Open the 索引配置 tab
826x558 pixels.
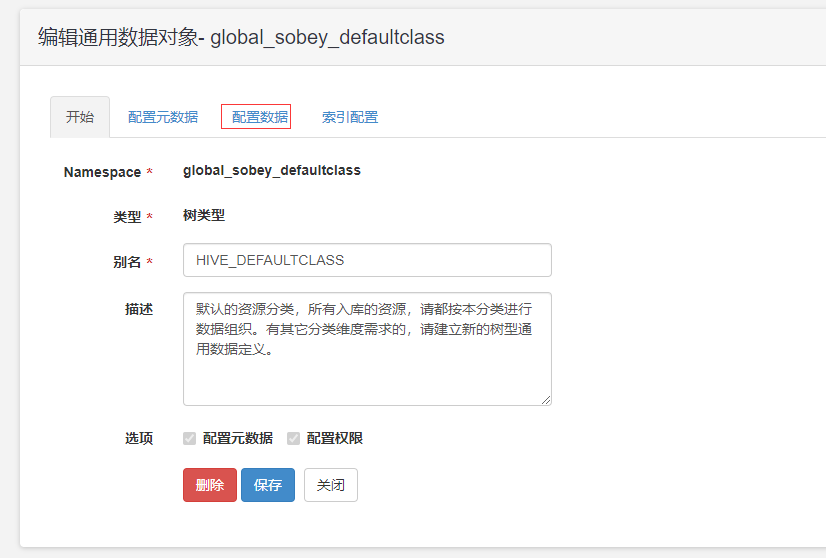pos(350,117)
